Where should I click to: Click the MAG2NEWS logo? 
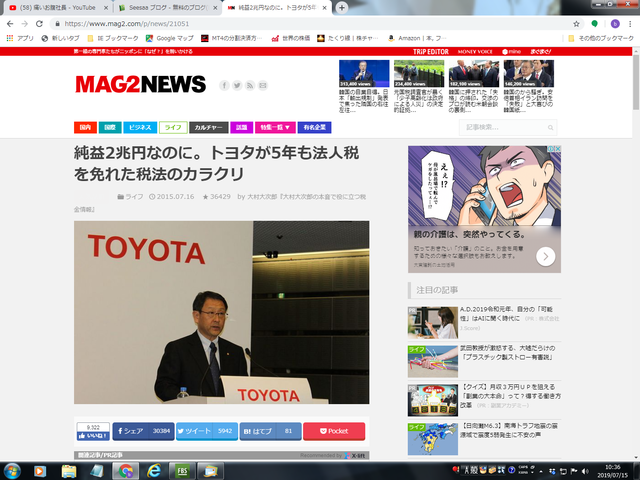coord(140,84)
